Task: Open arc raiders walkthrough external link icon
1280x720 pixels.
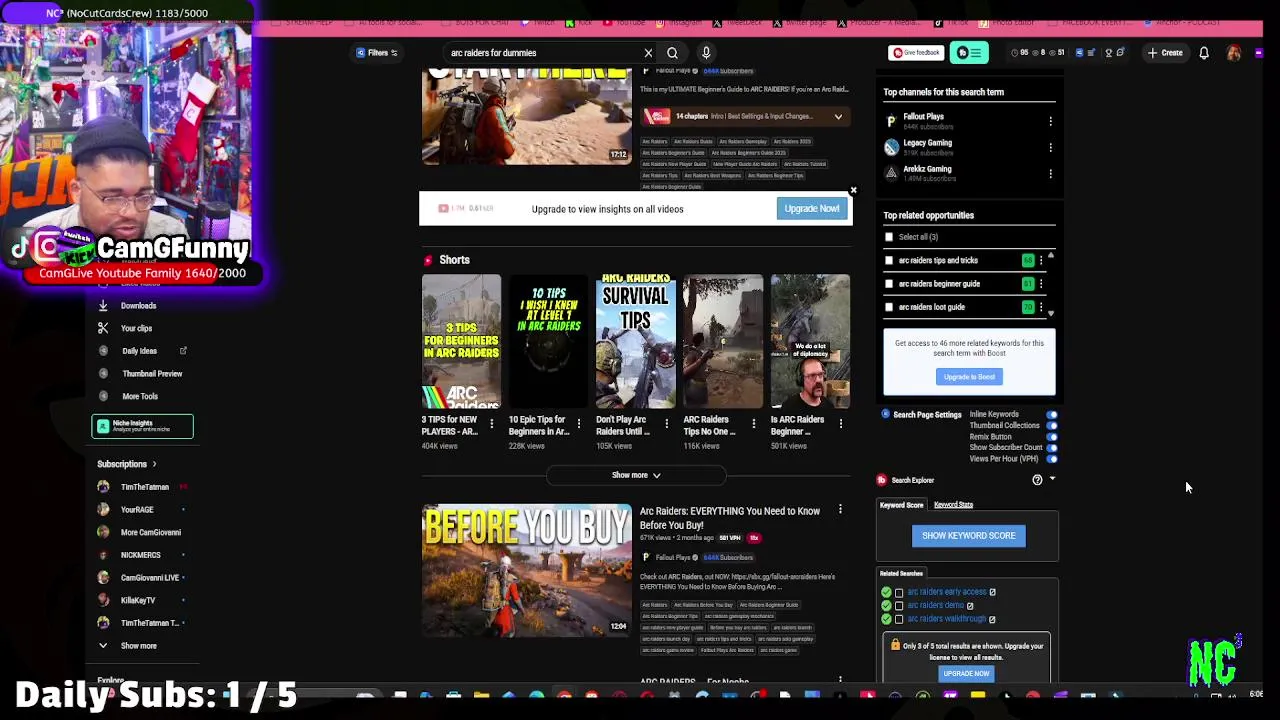Action: (x=992, y=619)
